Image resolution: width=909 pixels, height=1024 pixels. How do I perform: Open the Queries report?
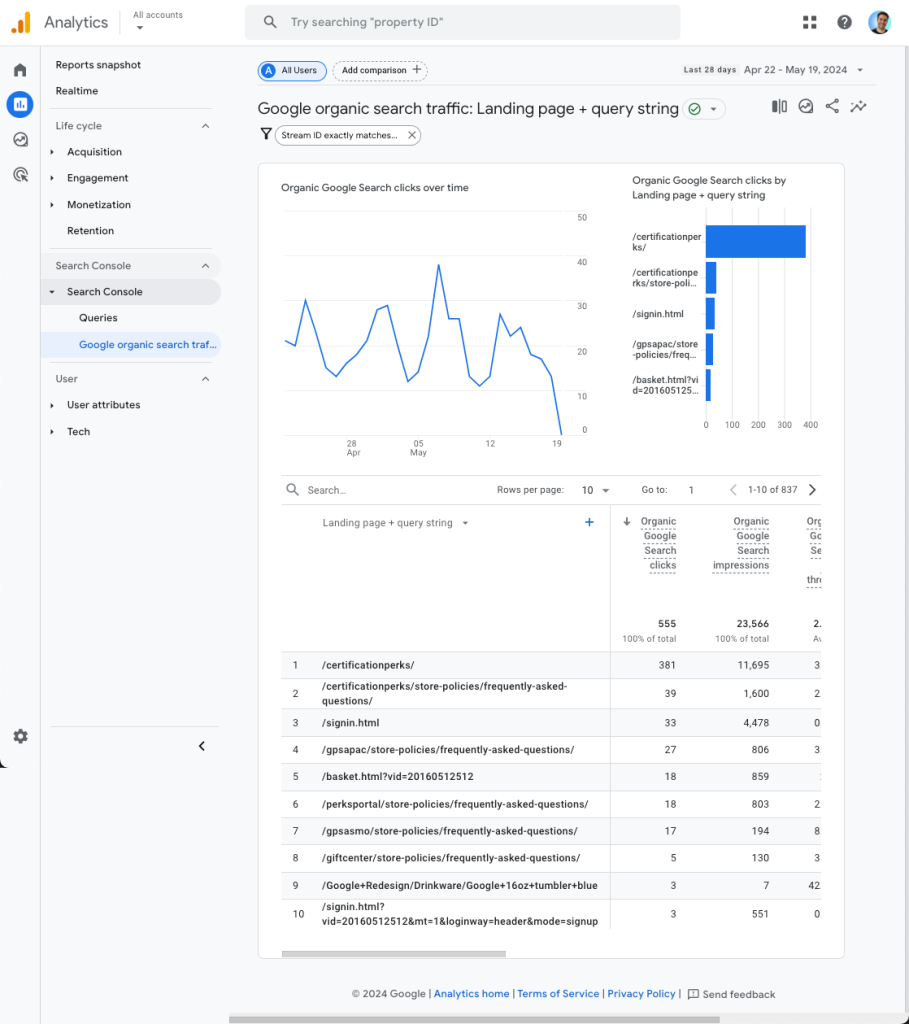98,318
